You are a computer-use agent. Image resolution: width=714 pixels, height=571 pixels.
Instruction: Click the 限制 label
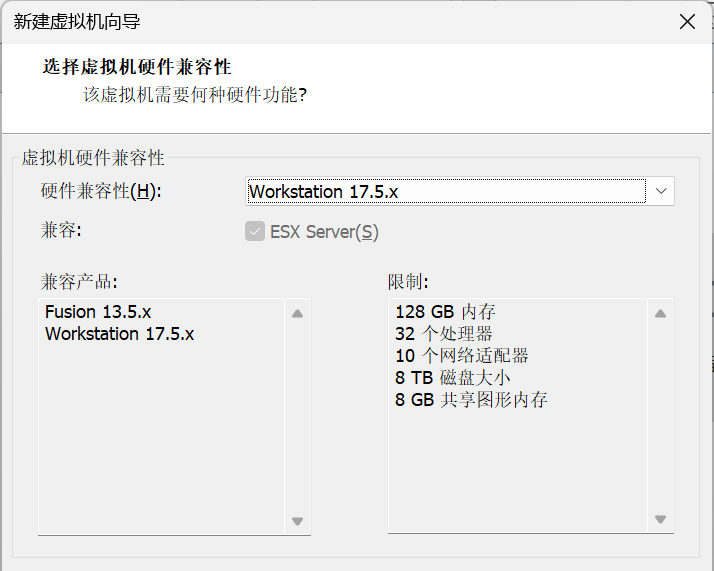408,281
